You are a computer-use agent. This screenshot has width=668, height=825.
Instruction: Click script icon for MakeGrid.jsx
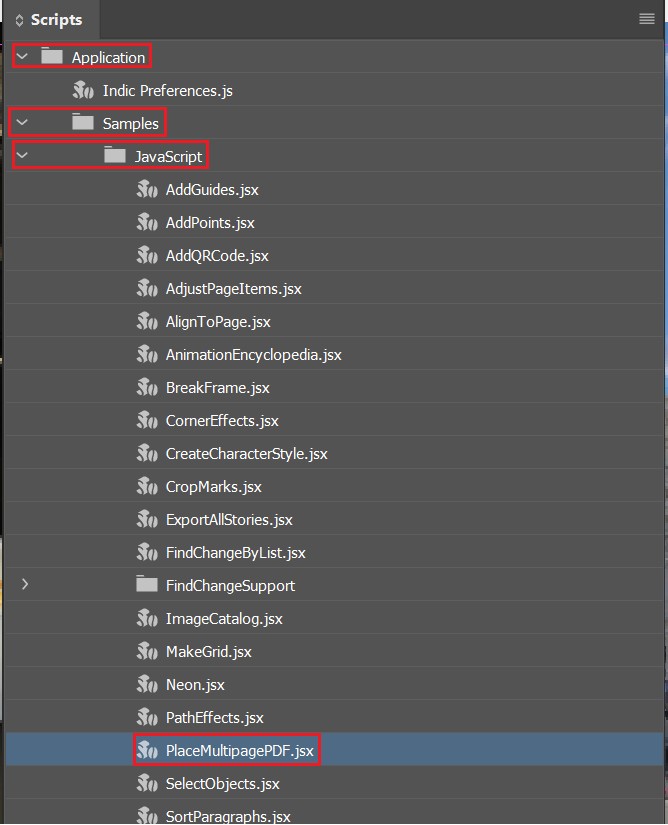click(x=147, y=651)
